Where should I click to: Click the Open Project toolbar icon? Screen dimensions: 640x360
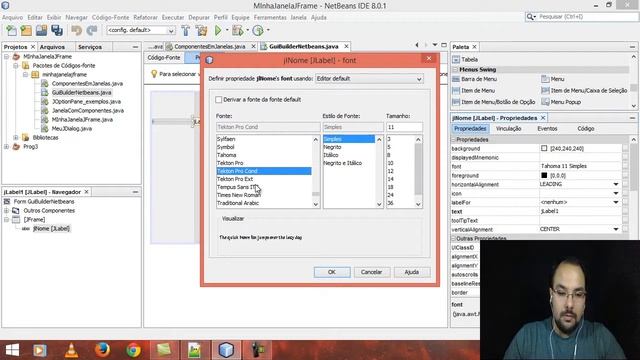coord(41,30)
